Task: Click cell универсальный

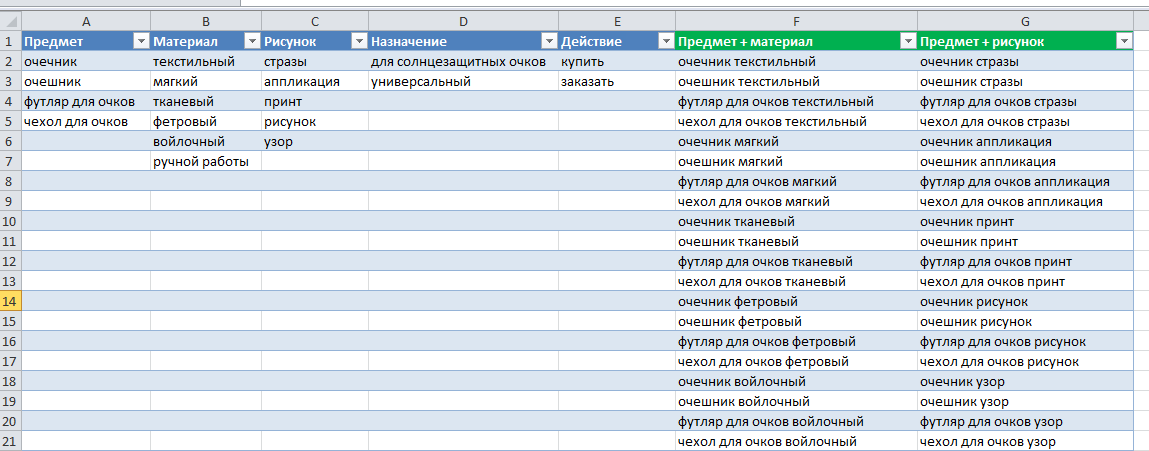Action: click(463, 81)
